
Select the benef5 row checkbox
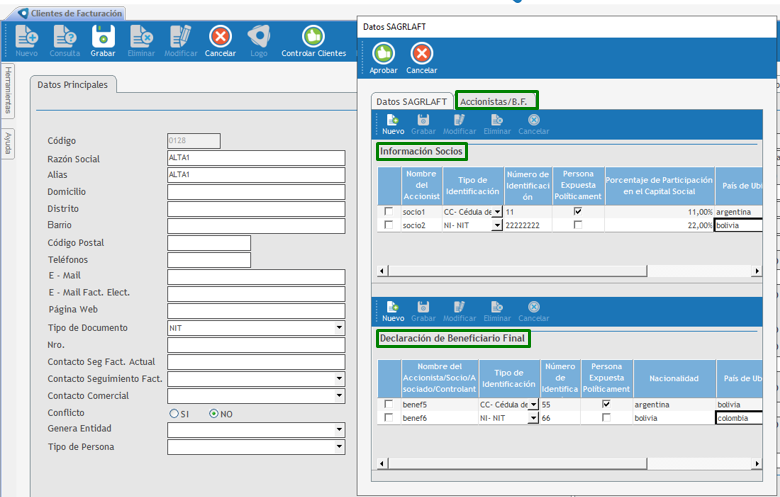(x=389, y=404)
